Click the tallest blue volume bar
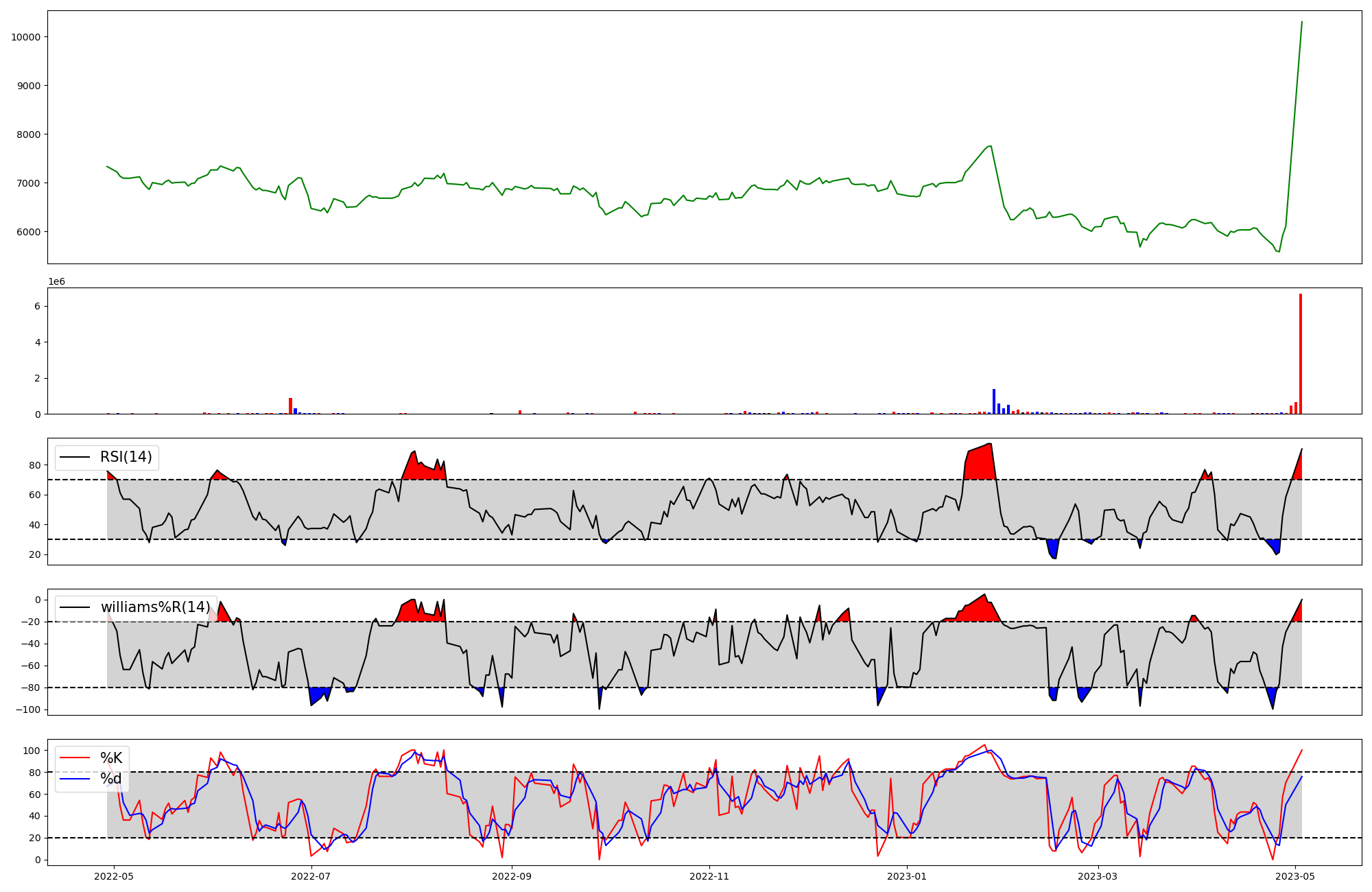 (993, 401)
